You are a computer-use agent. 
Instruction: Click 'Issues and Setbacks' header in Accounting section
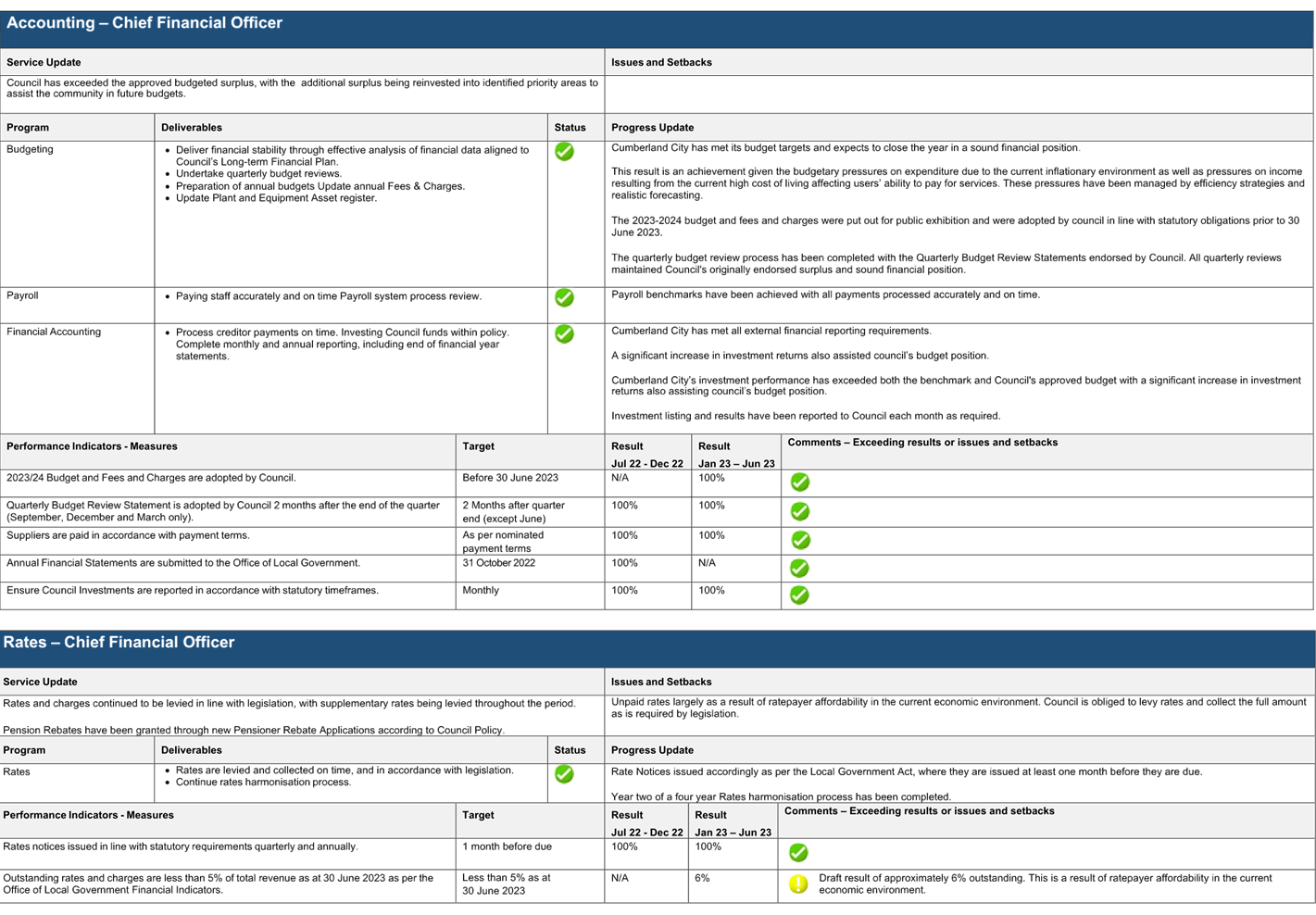(661, 63)
